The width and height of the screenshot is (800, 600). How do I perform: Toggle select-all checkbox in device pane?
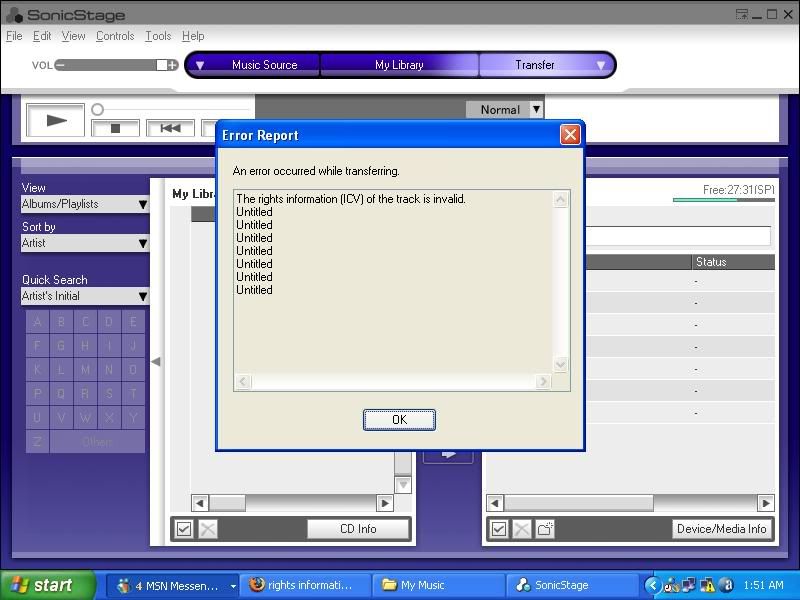click(499, 529)
